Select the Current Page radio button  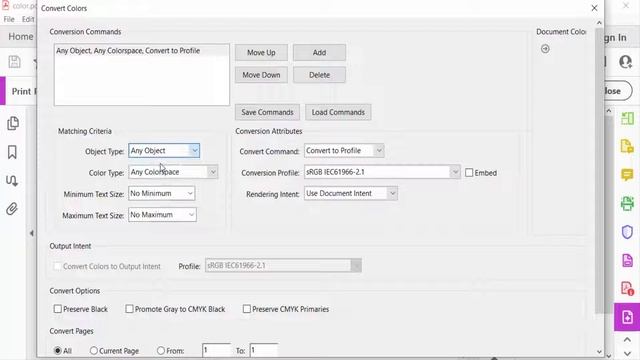tap(93, 351)
